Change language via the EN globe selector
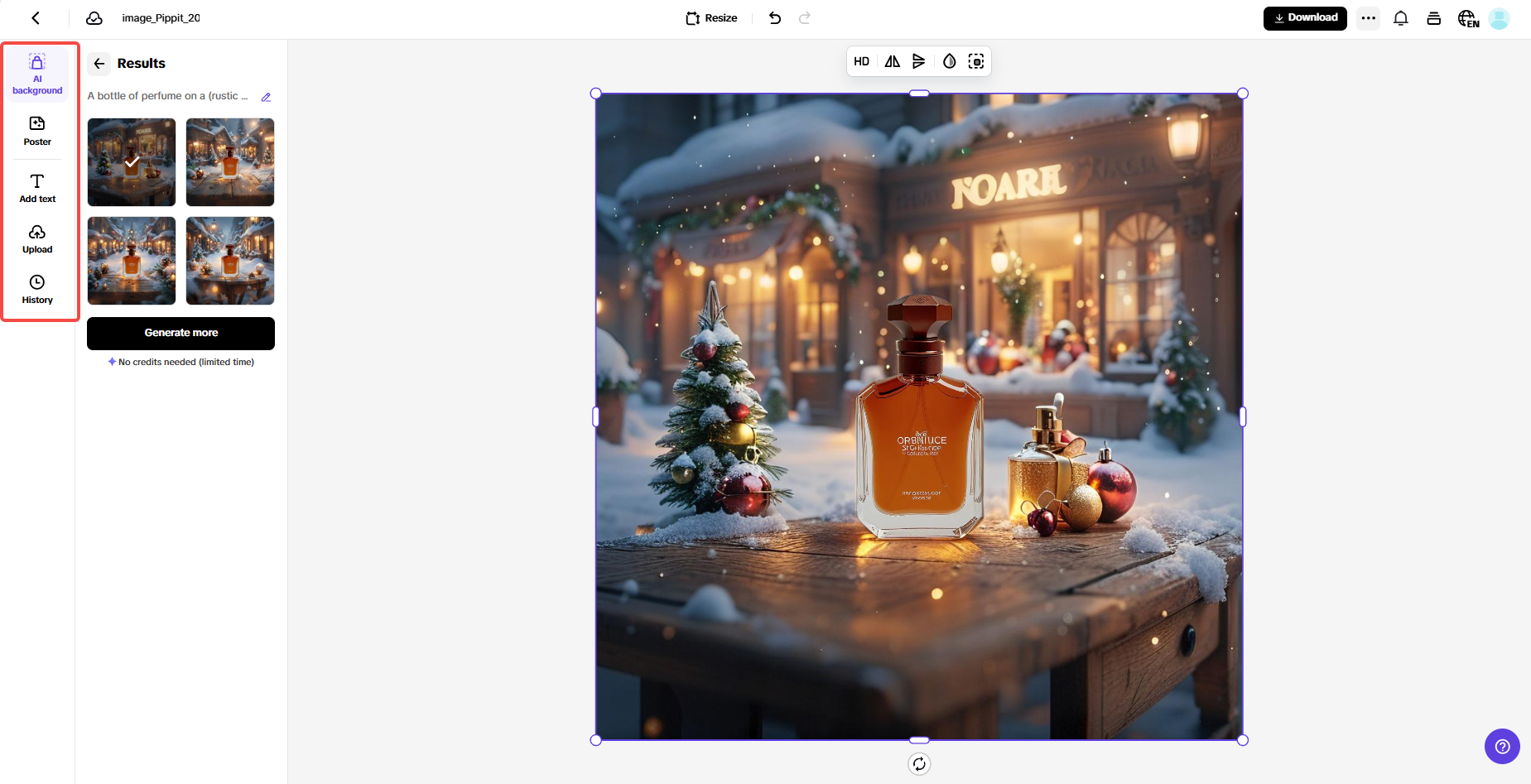The width and height of the screenshot is (1531, 784). tap(1468, 17)
